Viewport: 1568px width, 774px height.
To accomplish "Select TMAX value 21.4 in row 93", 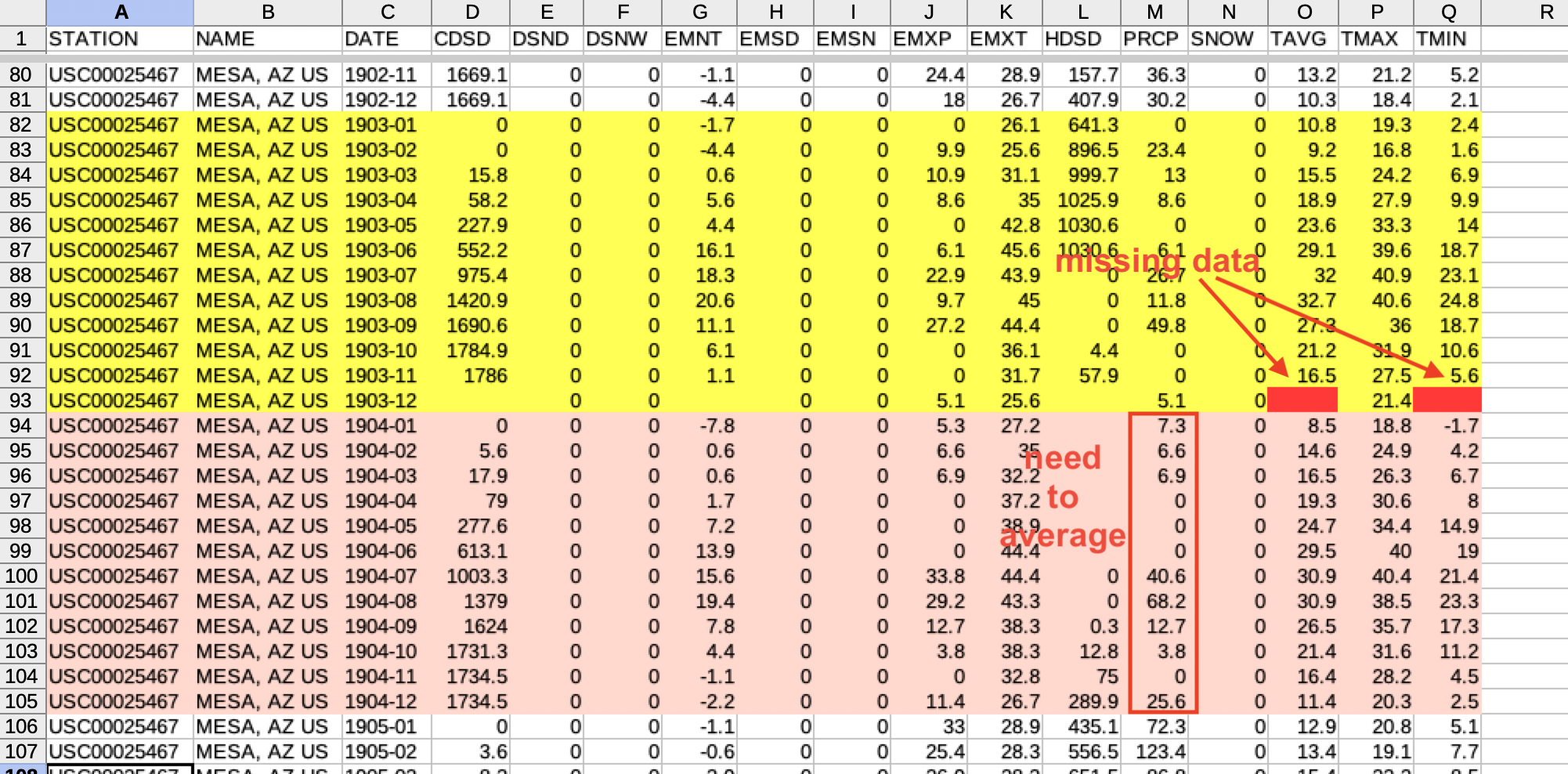I will [x=1376, y=400].
